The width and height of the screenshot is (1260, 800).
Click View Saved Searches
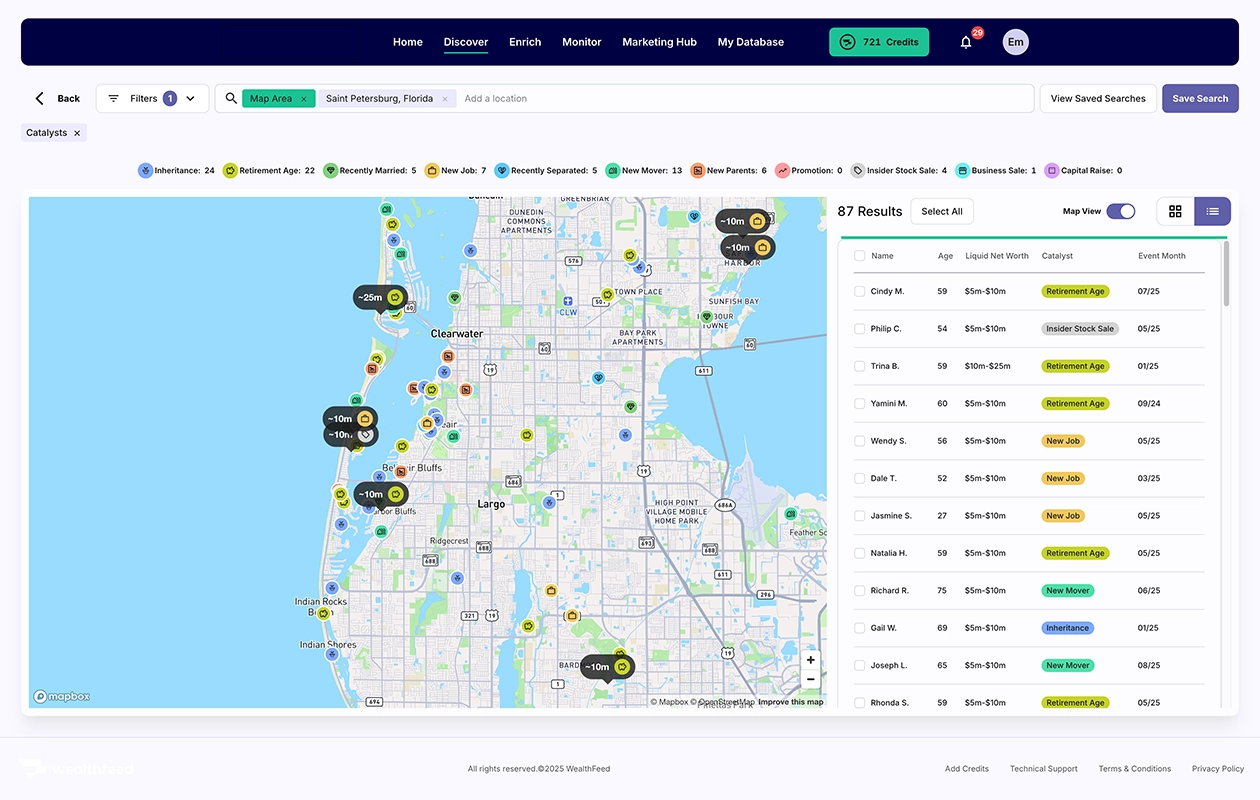pyautogui.click(x=1098, y=98)
